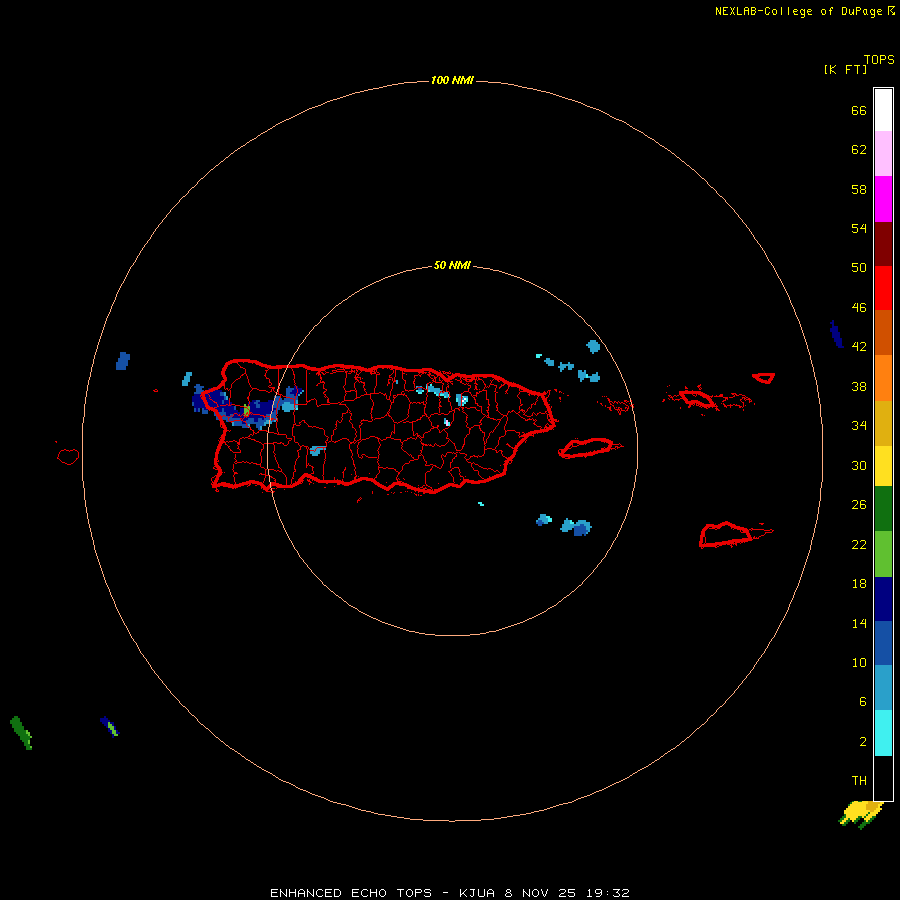Click the light pink 62 K FT legend swatch
Screen dimensions: 900x900
click(883, 154)
